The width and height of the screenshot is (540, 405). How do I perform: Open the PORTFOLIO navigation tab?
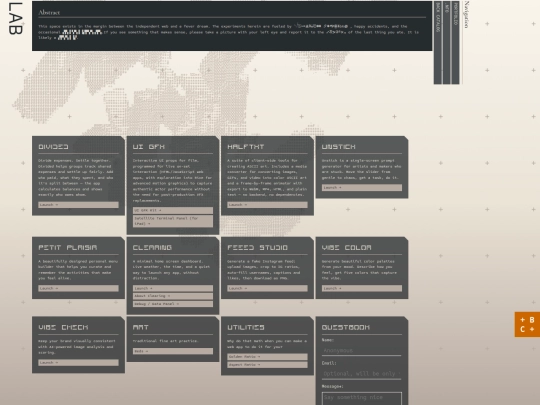pos(456,42)
